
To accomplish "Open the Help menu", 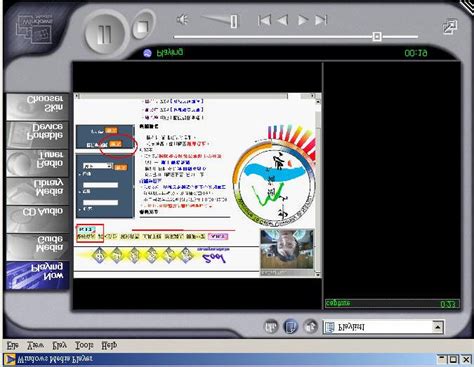I will [109, 345].
